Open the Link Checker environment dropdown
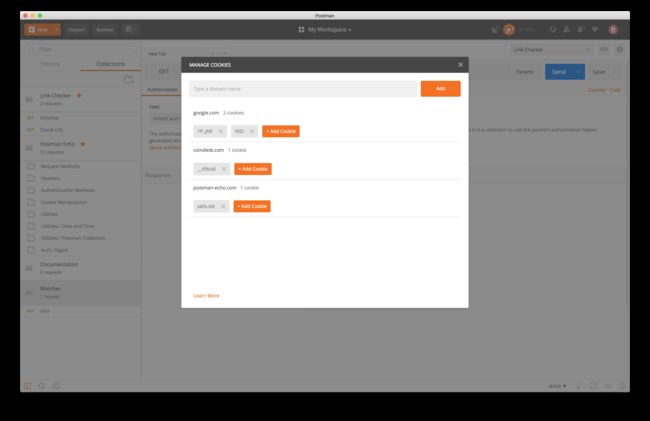This screenshot has height=421, width=650. click(x=551, y=50)
